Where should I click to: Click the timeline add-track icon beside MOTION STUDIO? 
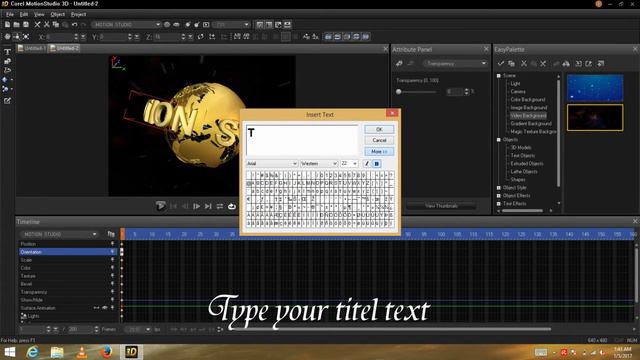click(x=111, y=234)
